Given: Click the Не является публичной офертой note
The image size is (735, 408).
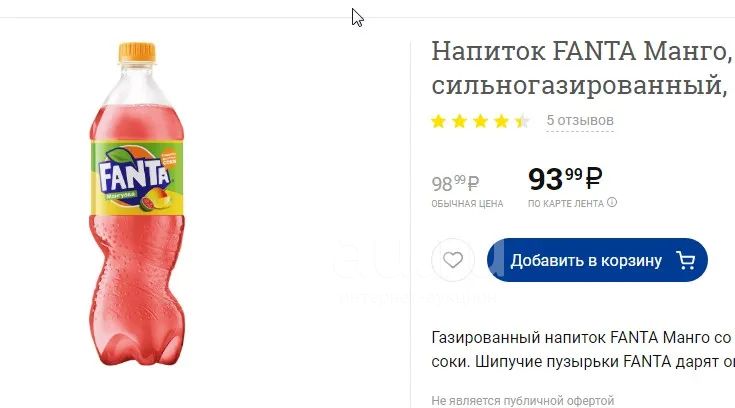Looking at the screenshot, I should click(x=523, y=401).
